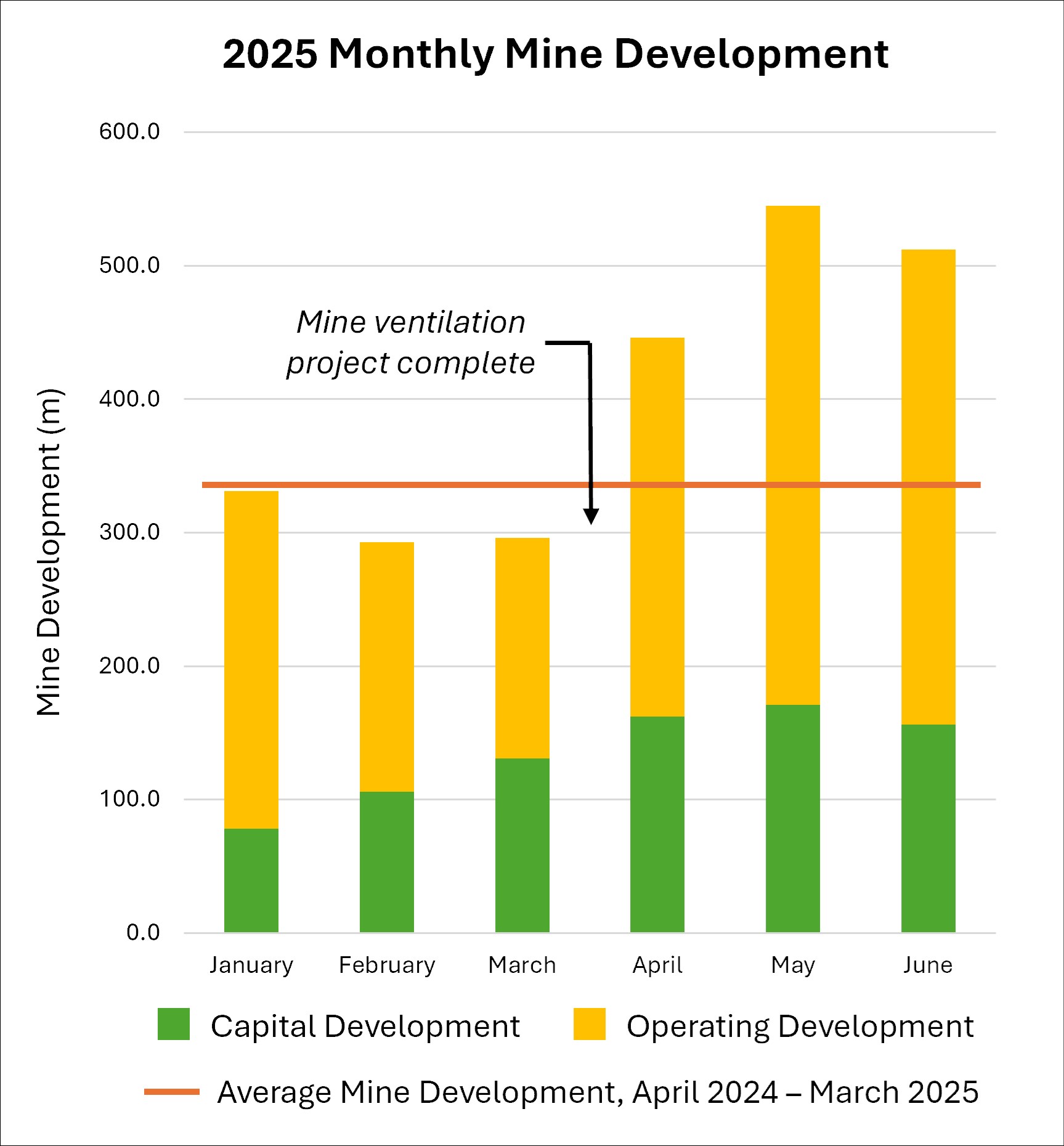This screenshot has height=1146, width=1064.
Task: Select April's green capital development bar
Action: point(657,824)
